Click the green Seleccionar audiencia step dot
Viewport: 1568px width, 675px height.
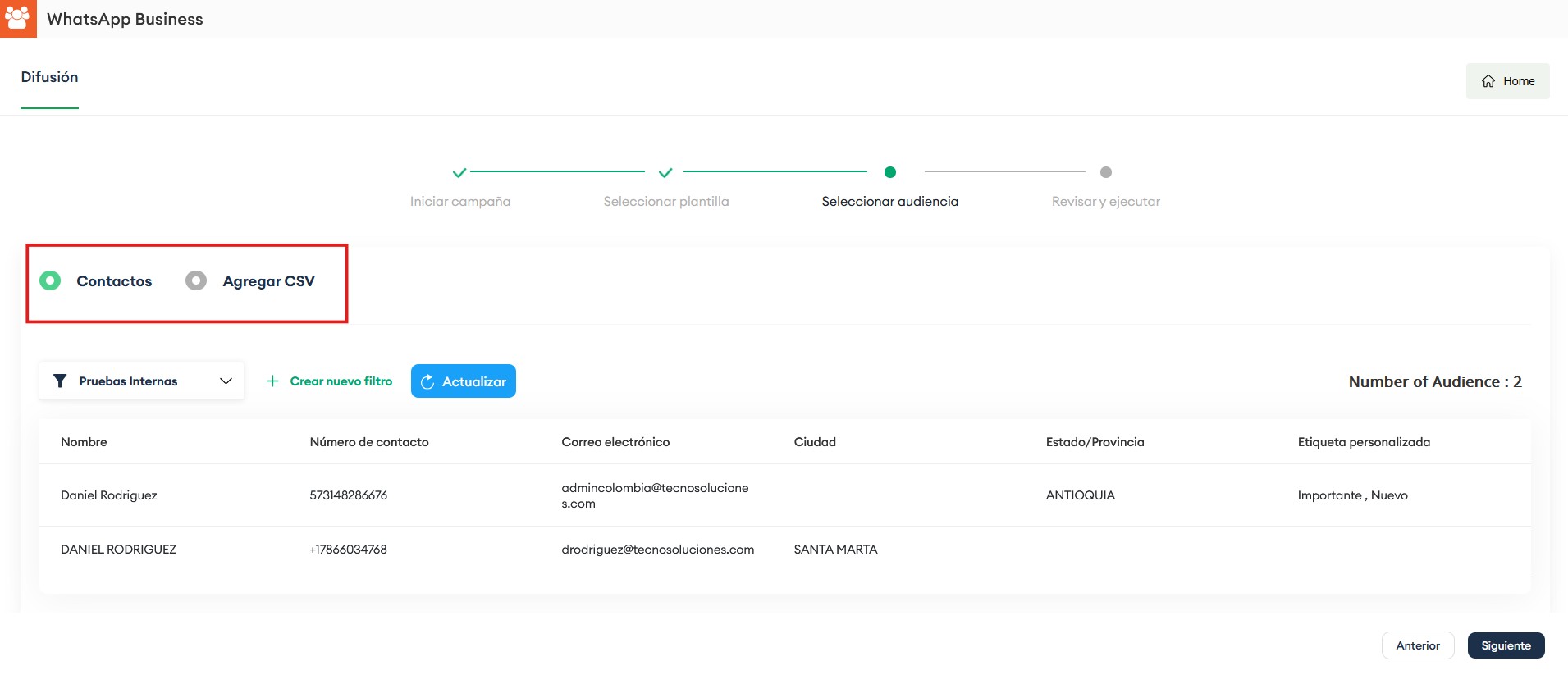tap(889, 172)
